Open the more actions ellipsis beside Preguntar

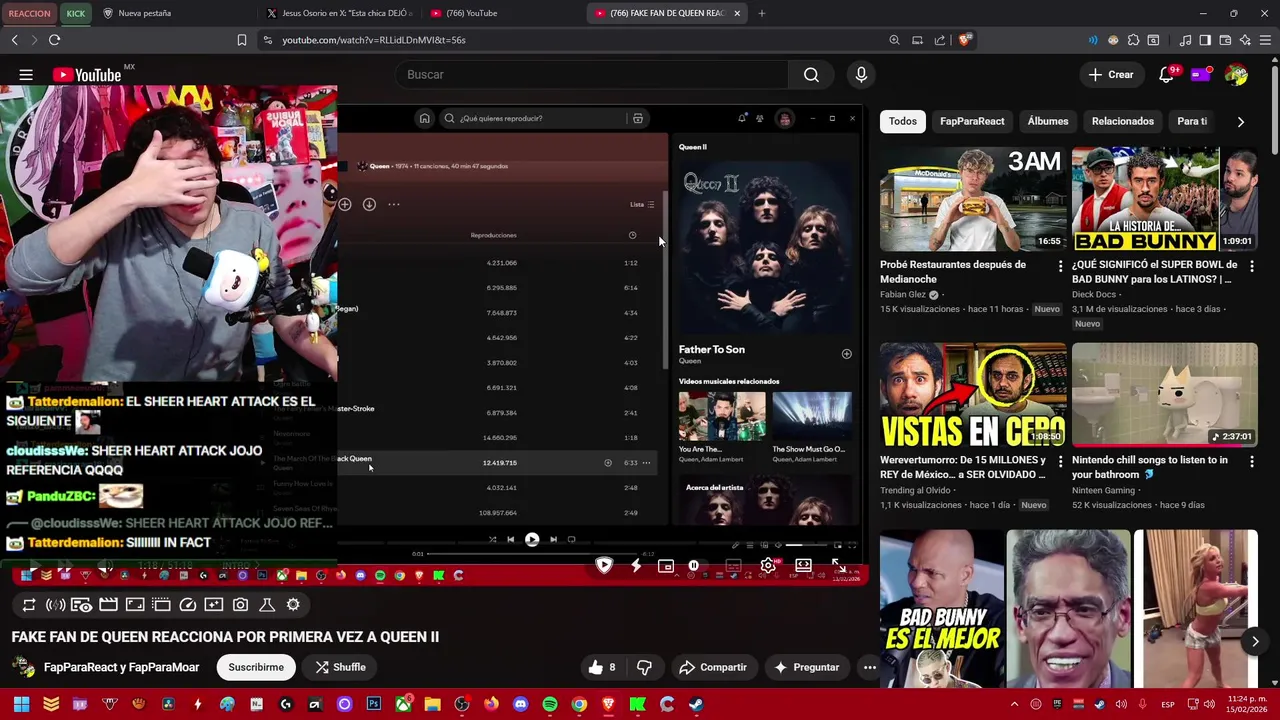[x=869, y=667]
